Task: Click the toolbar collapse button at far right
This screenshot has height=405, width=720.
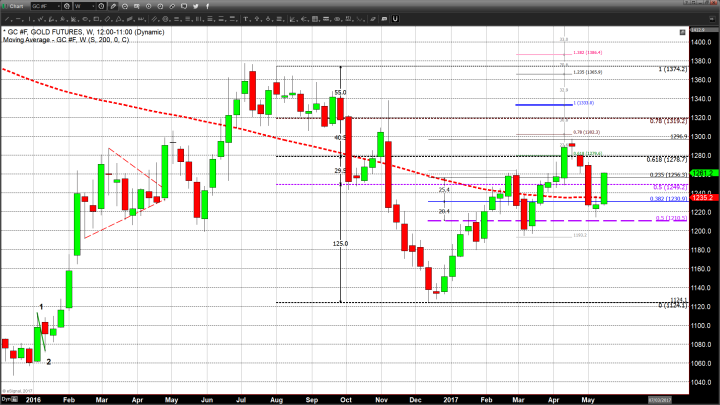Action: 711,19
